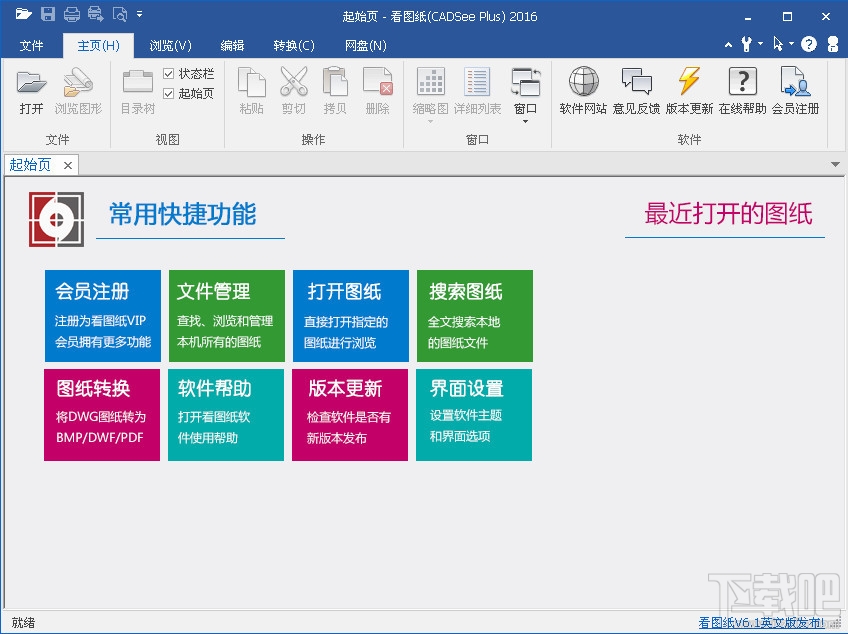This screenshot has height=634, width=848.
Task: Click the 打开图纸 open drawing tile
Action: [349, 315]
